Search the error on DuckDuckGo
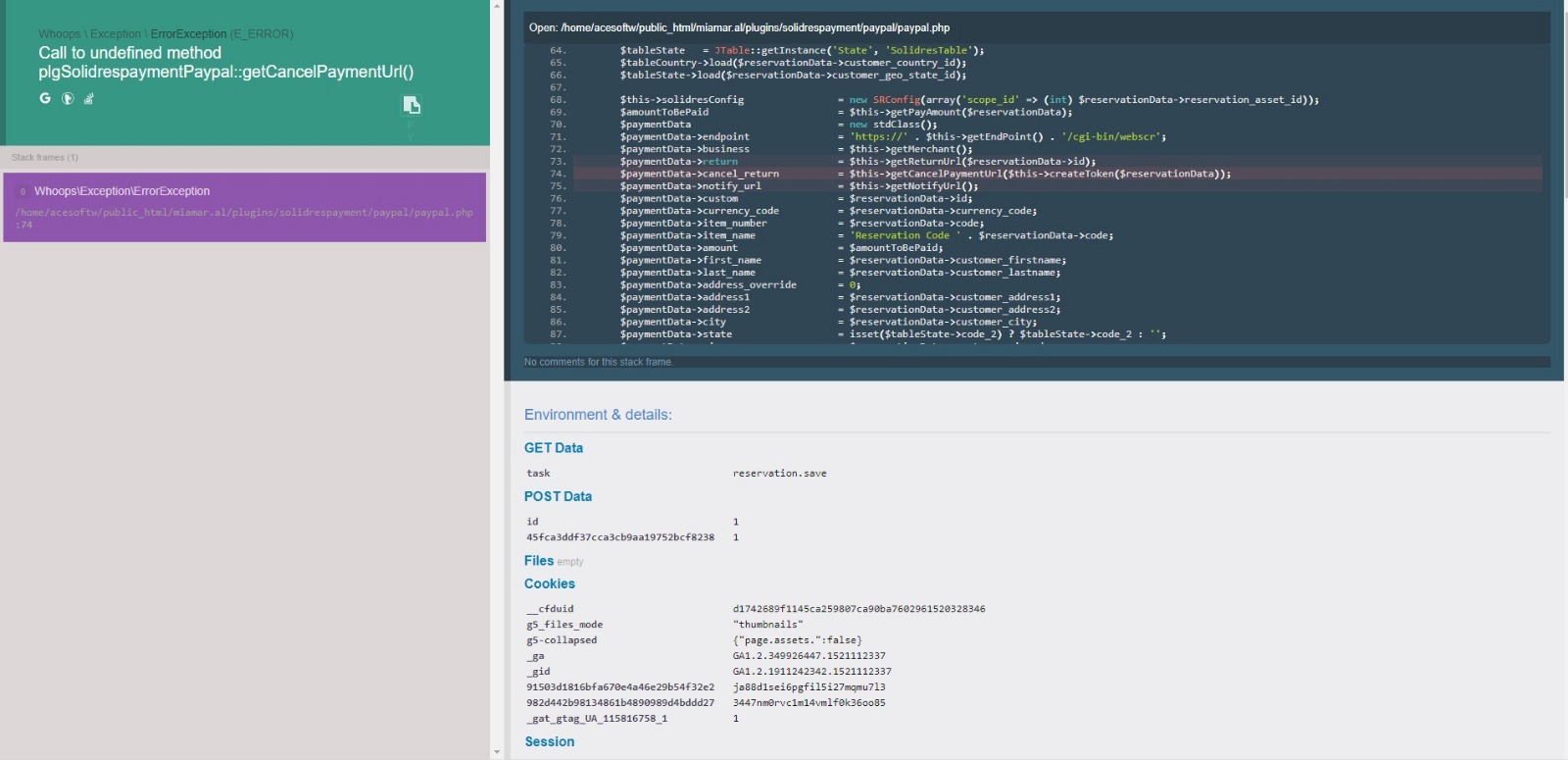 [x=68, y=98]
